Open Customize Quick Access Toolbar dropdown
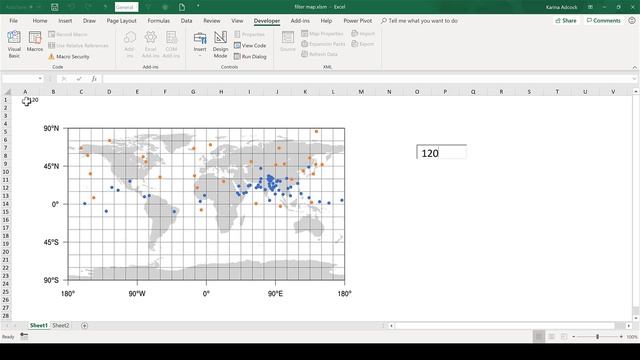 click(198, 7)
